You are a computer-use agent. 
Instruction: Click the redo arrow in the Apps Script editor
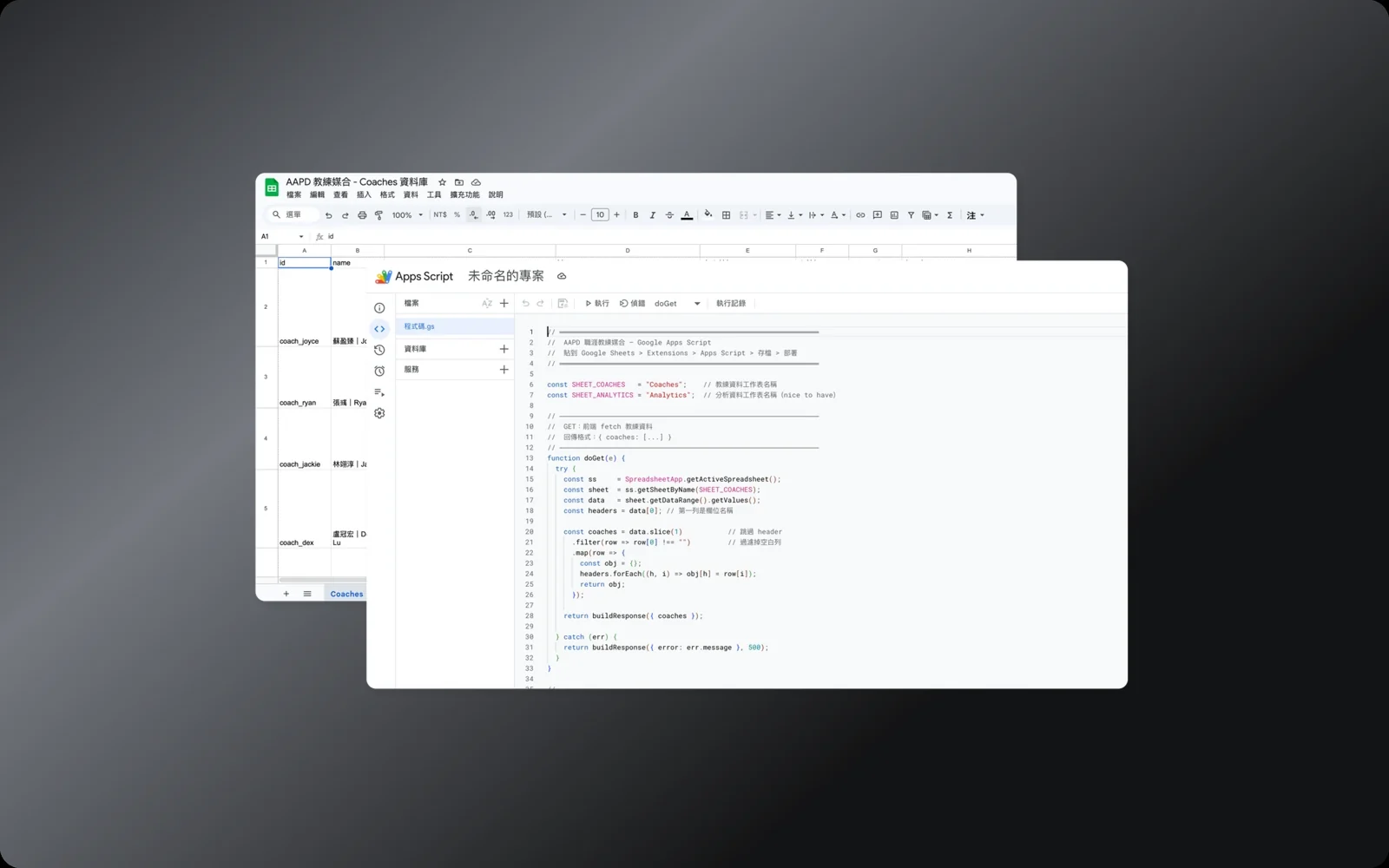(540, 303)
